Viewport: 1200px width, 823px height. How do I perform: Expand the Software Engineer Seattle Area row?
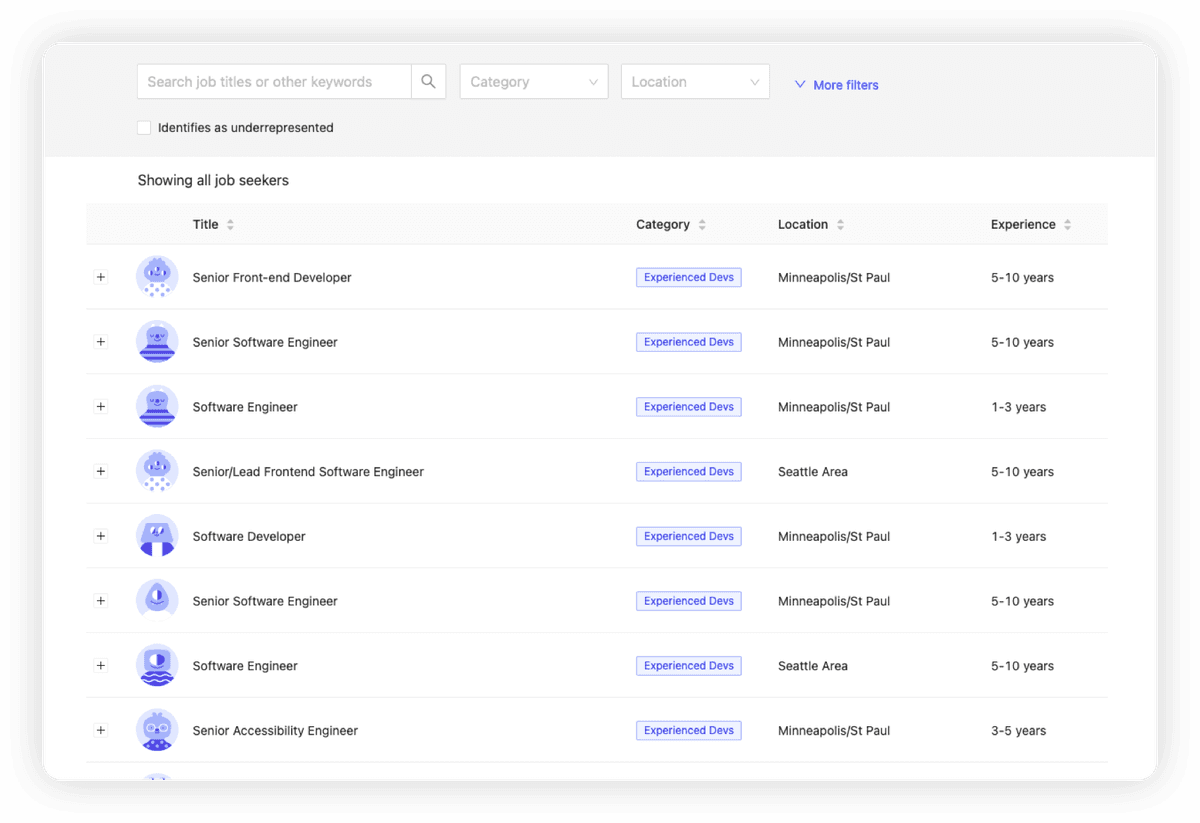pyautogui.click(x=100, y=665)
